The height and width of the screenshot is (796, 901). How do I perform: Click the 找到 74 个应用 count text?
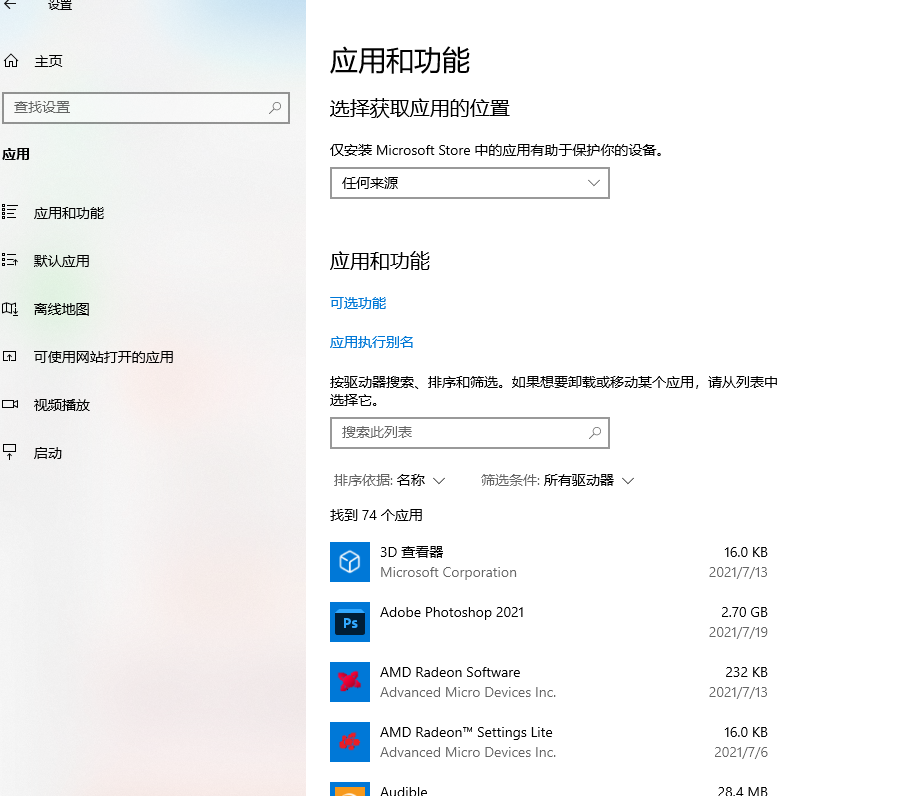[376, 515]
